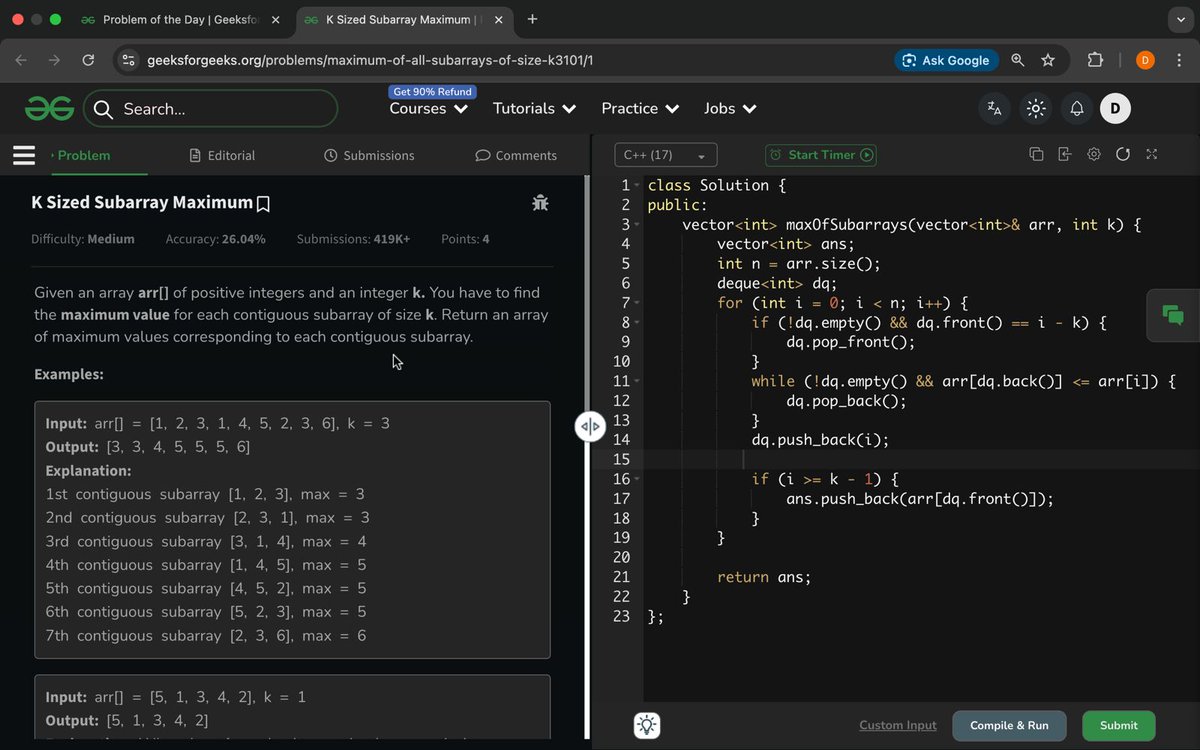
Task: Click the panel splitter handle
Action: click(x=589, y=426)
